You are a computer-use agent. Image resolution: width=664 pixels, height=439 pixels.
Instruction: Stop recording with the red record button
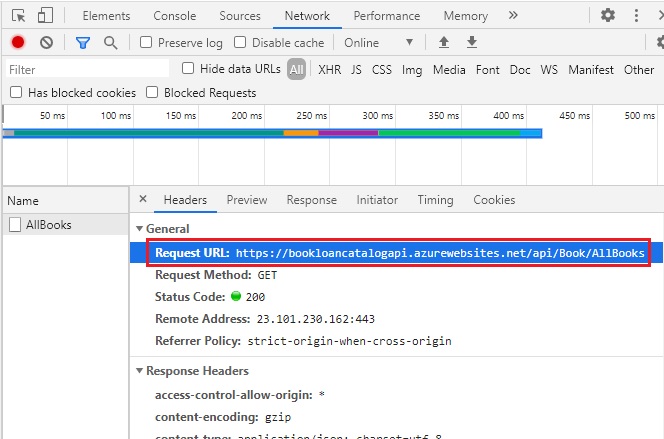[18, 42]
